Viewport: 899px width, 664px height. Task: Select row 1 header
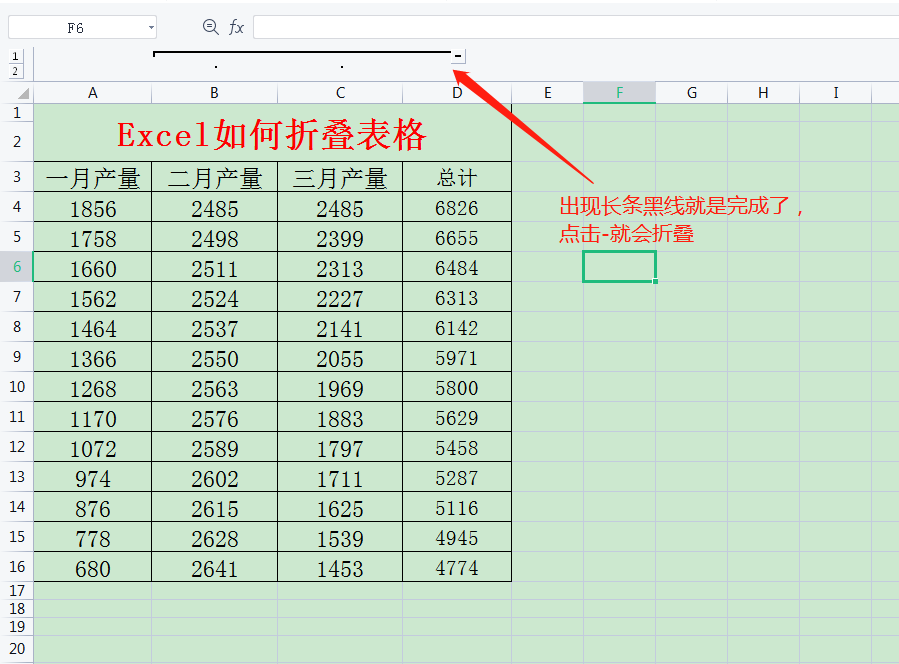click(x=17, y=112)
